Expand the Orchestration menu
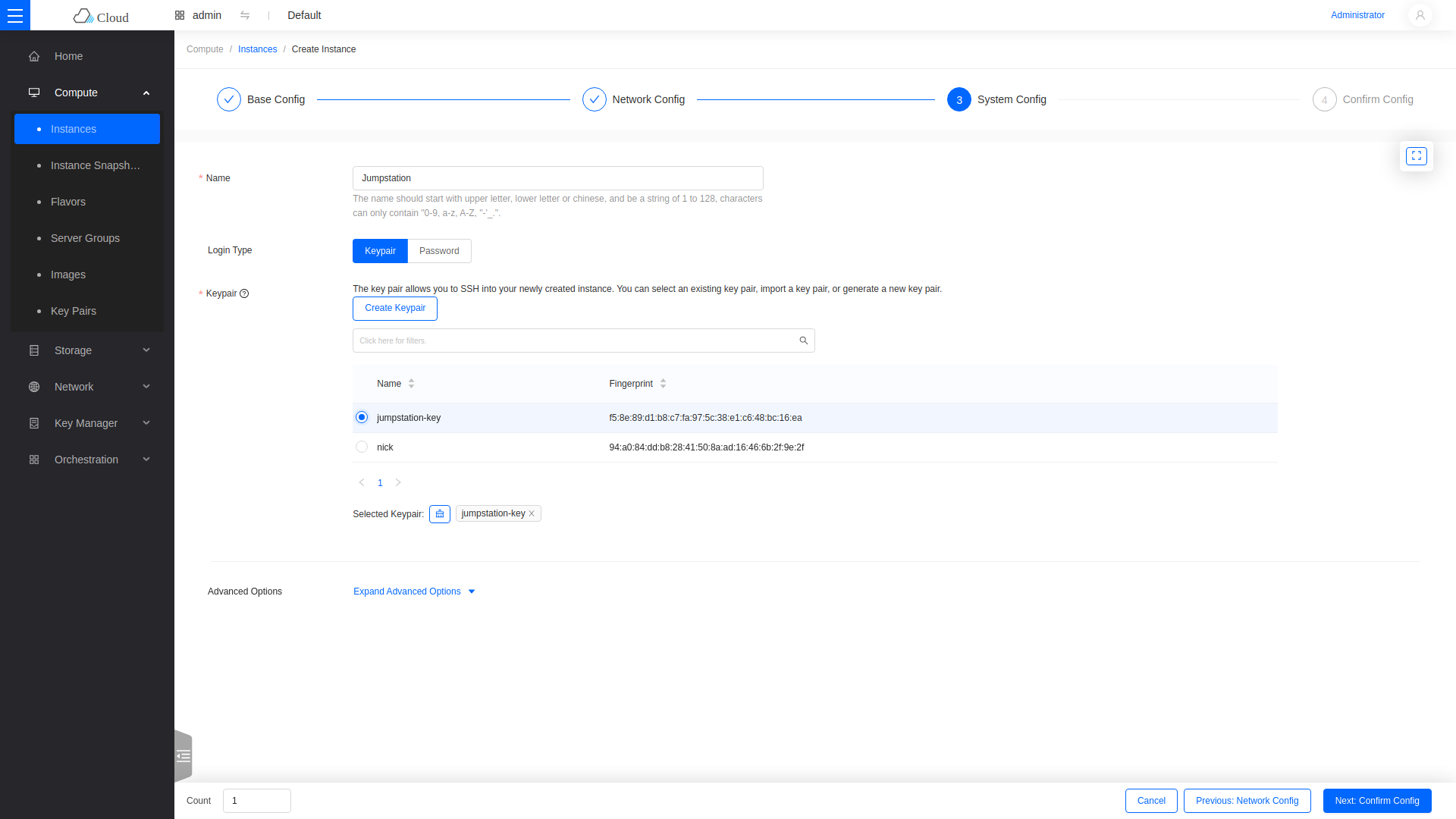 [87, 460]
